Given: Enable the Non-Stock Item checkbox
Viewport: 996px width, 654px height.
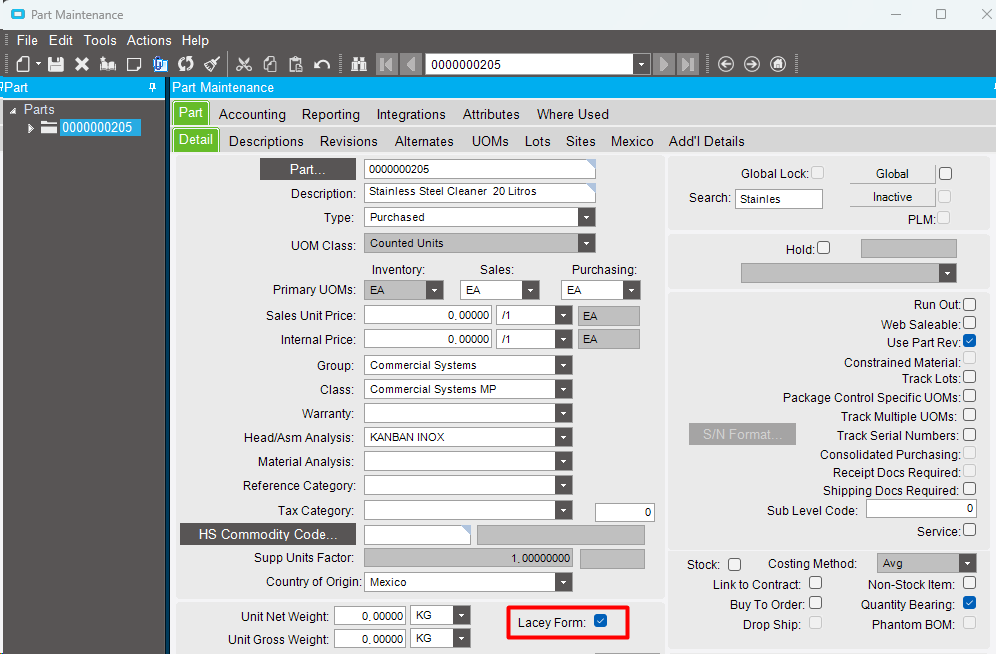Looking at the screenshot, I should (x=969, y=584).
